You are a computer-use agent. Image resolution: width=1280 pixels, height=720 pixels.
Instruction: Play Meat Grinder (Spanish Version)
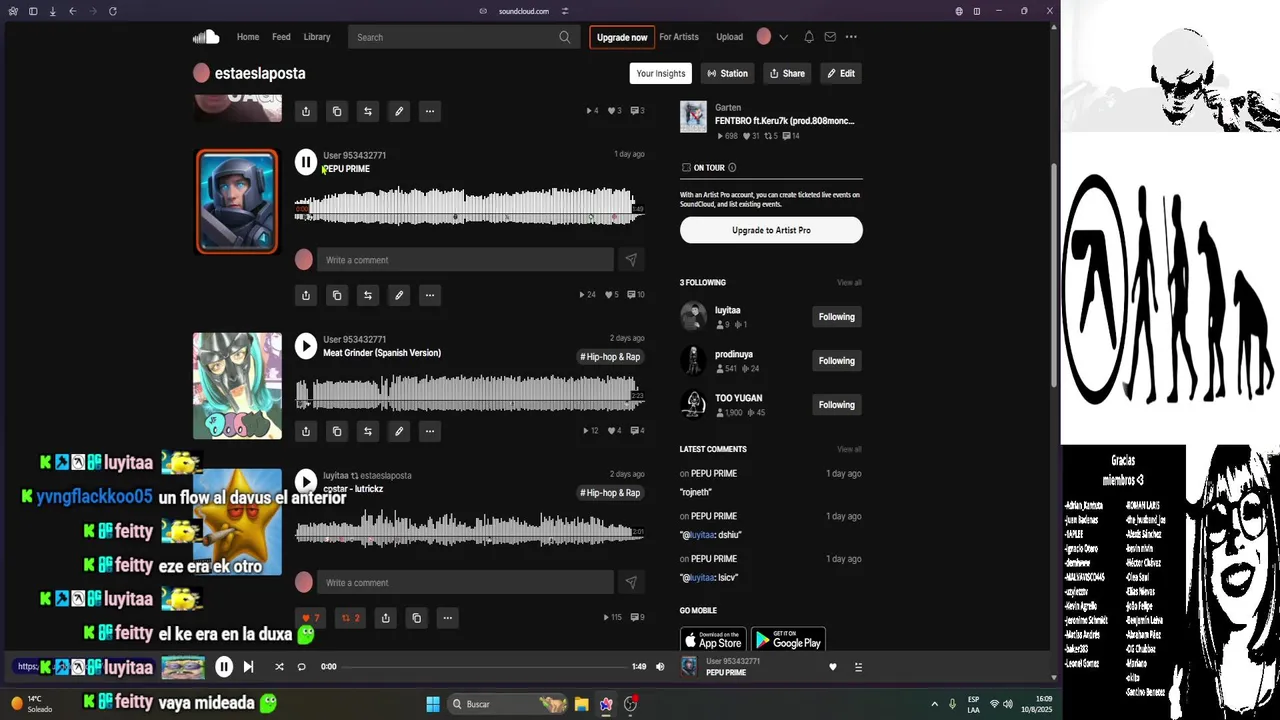click(306, 346)
